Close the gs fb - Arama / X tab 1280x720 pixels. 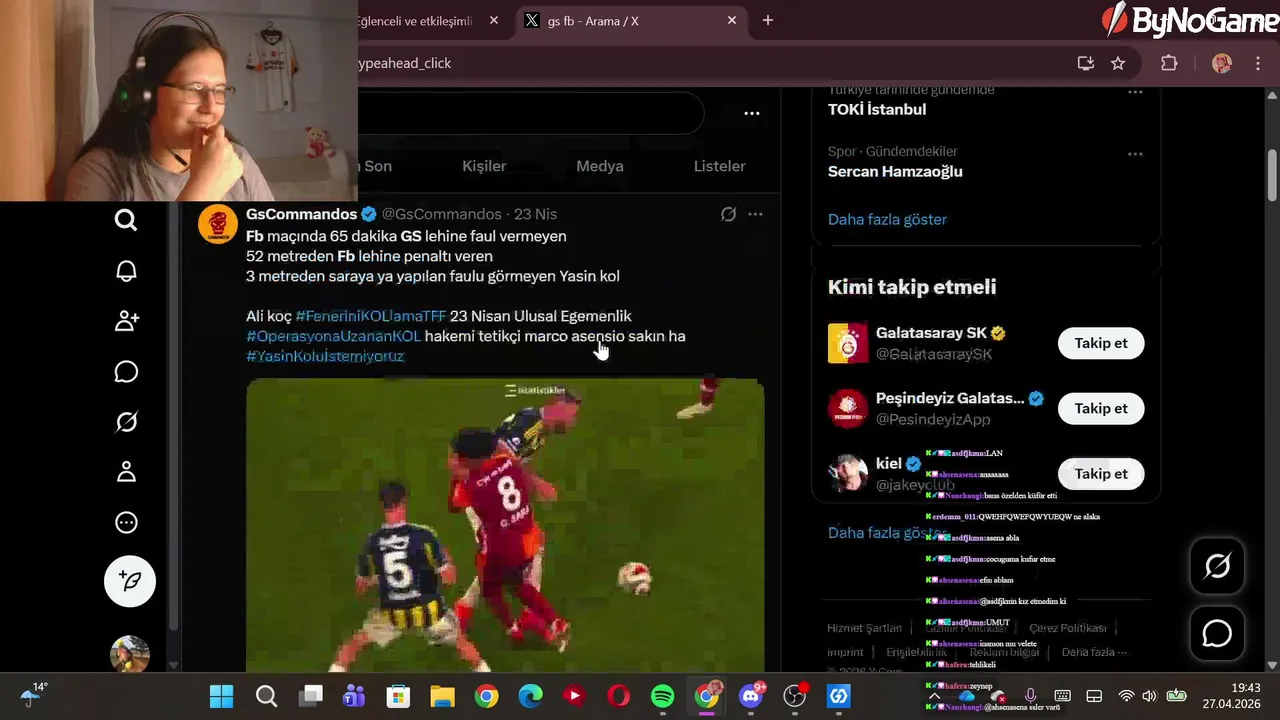pos(732,20)
